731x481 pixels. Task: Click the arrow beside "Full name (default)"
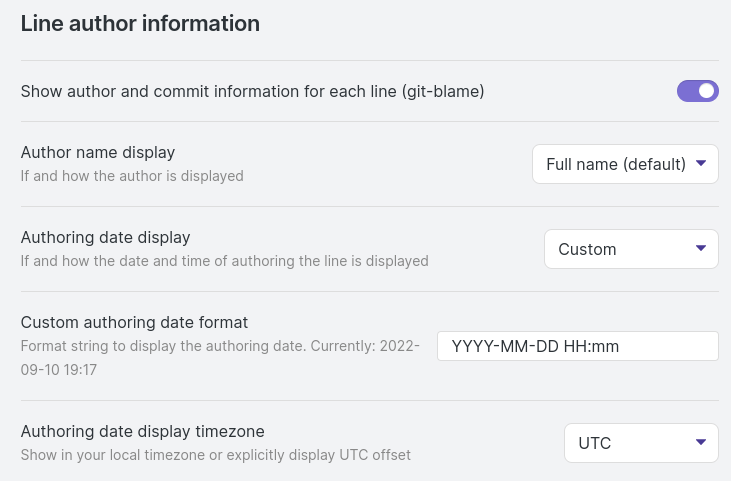point(701,163)
